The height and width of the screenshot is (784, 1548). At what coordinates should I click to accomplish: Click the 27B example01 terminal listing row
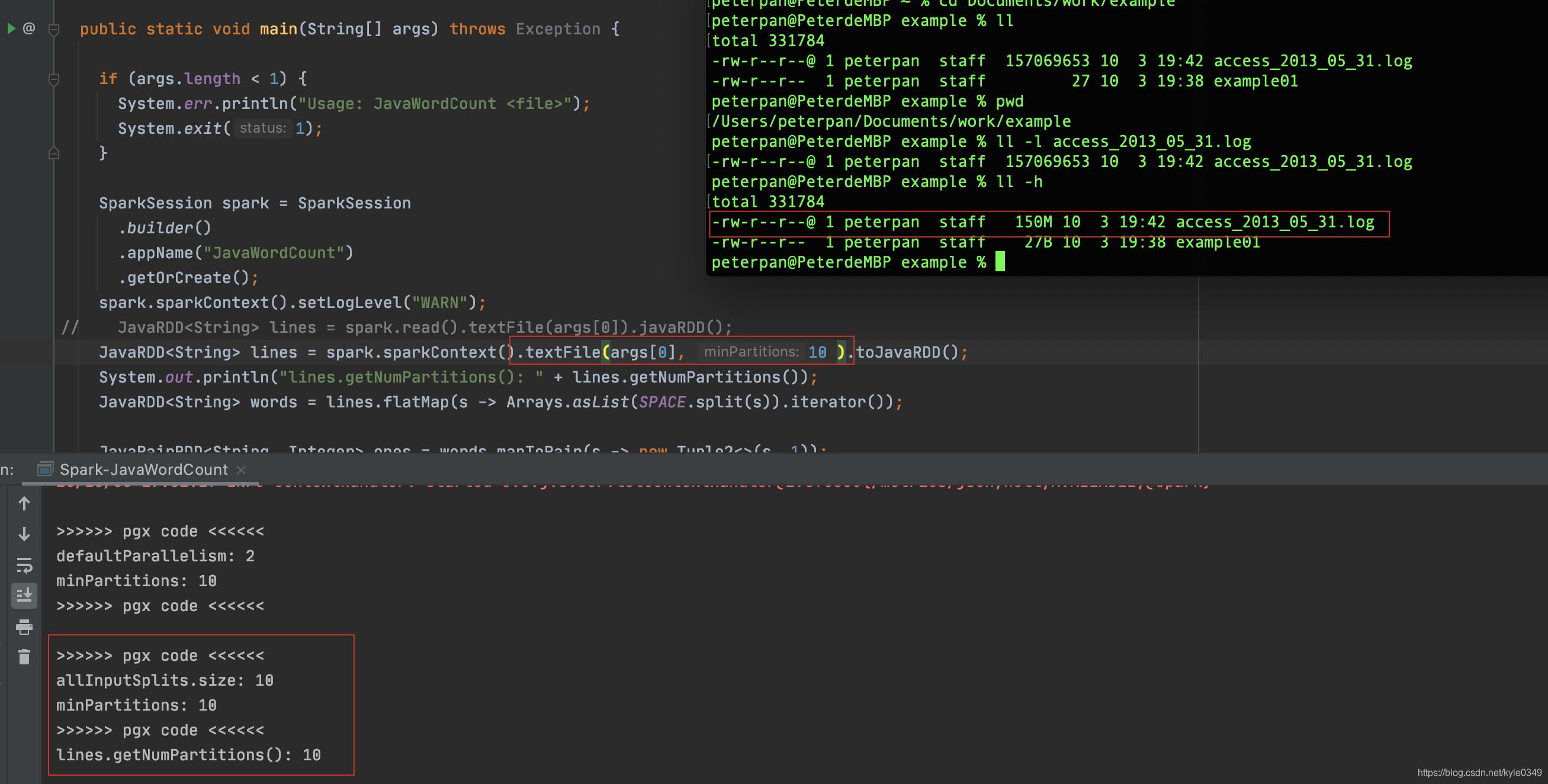[985, 242]
